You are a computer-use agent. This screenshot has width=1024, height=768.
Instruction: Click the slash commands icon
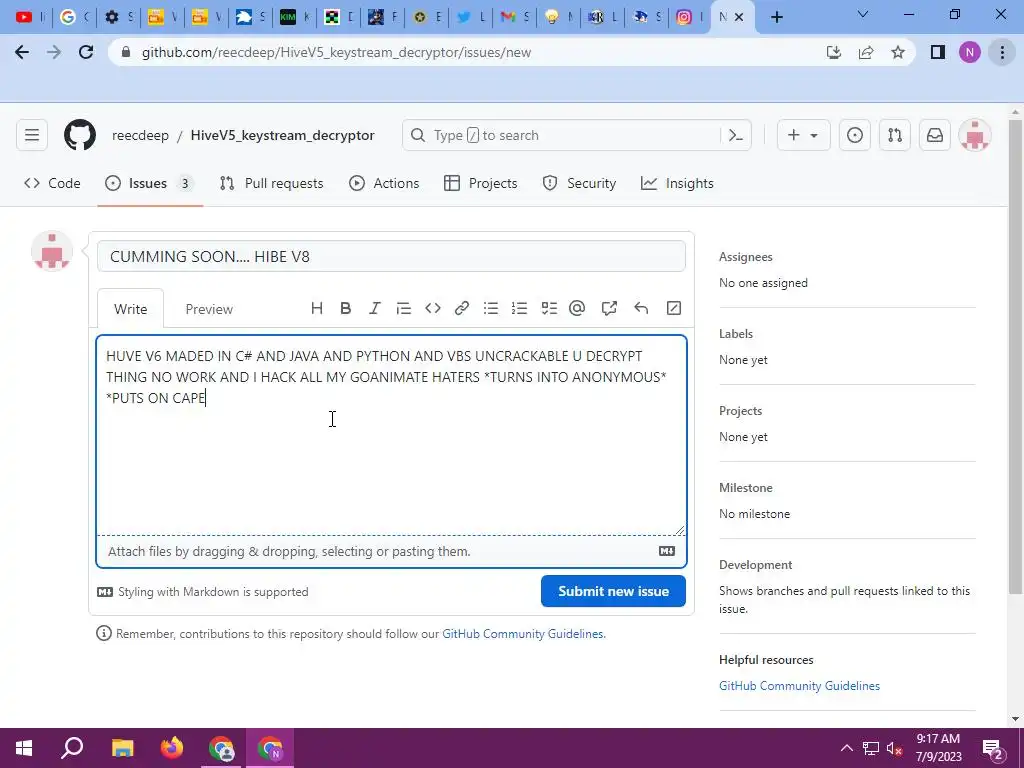click(x=673, y=308)
